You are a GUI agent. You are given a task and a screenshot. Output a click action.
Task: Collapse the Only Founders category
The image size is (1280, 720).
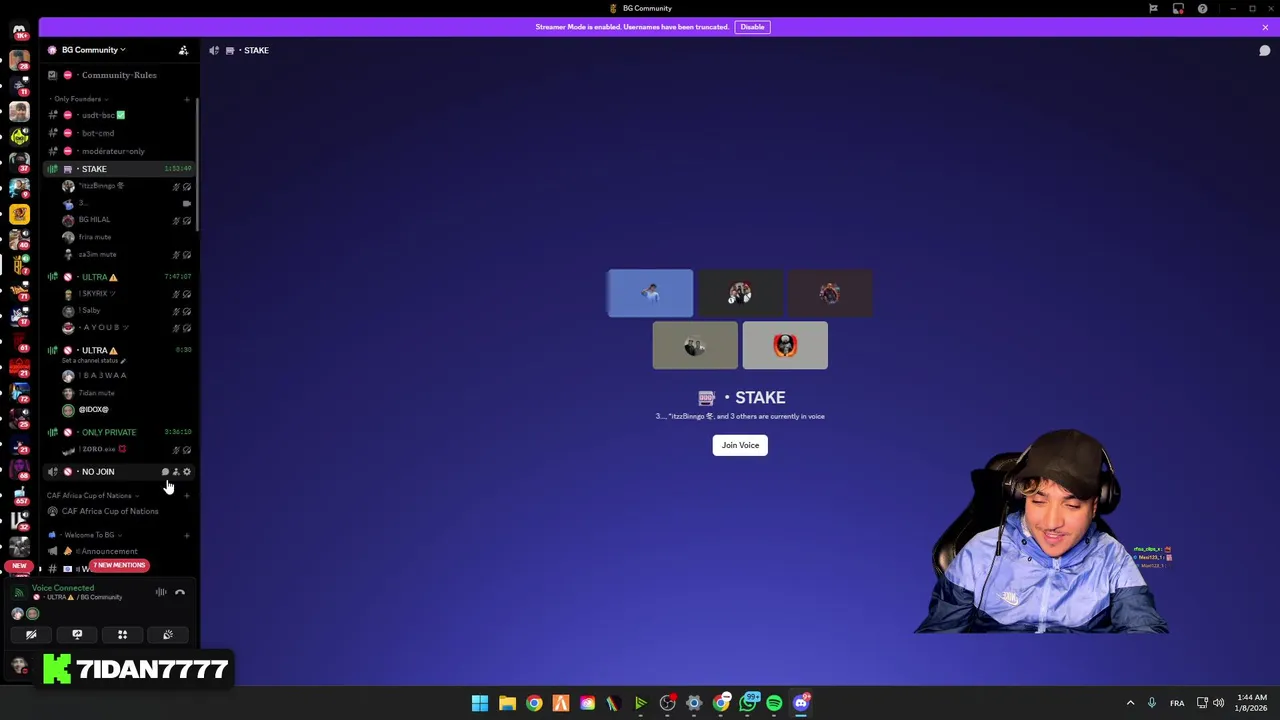[81, 99]
